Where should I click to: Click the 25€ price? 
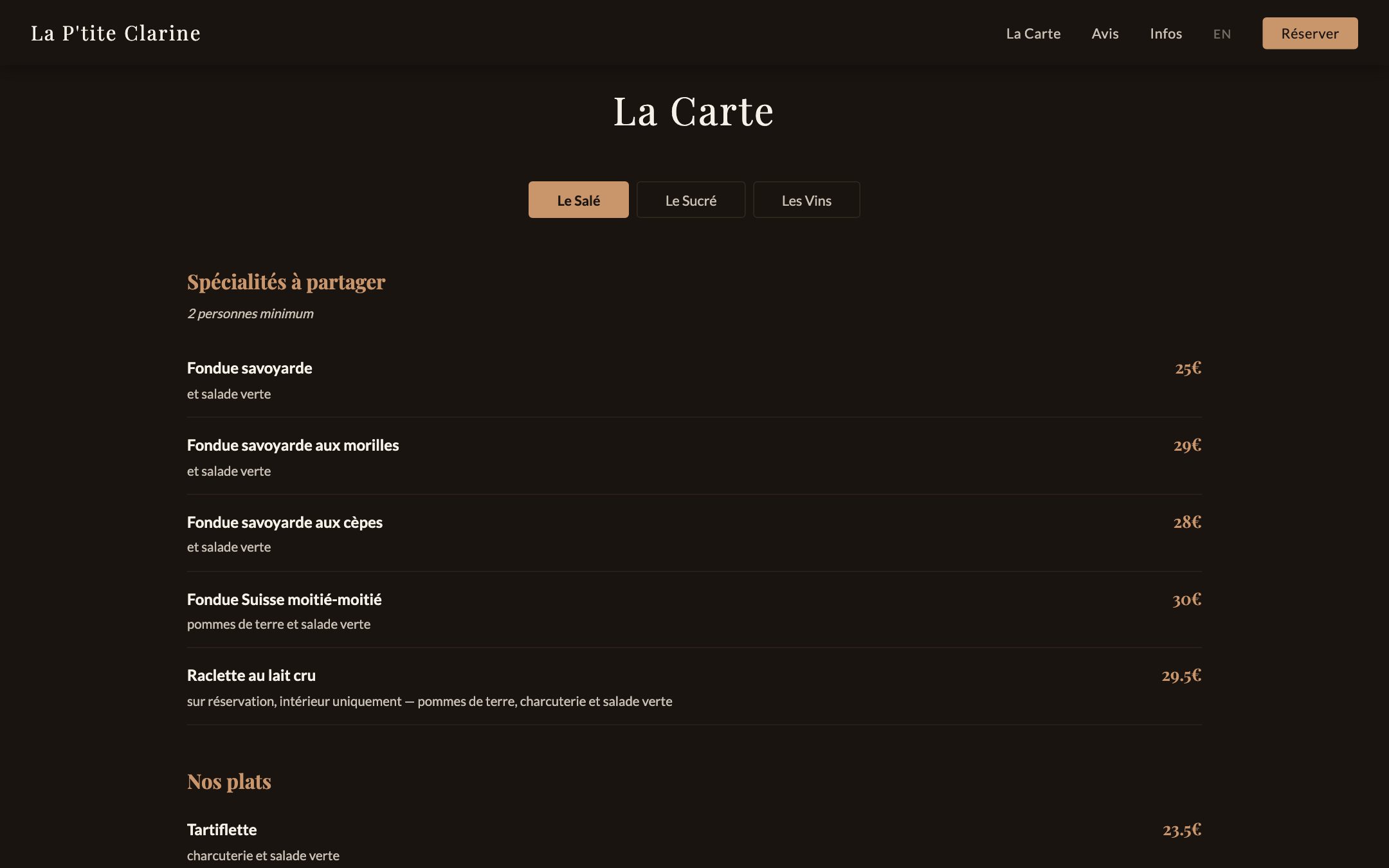1188,368
